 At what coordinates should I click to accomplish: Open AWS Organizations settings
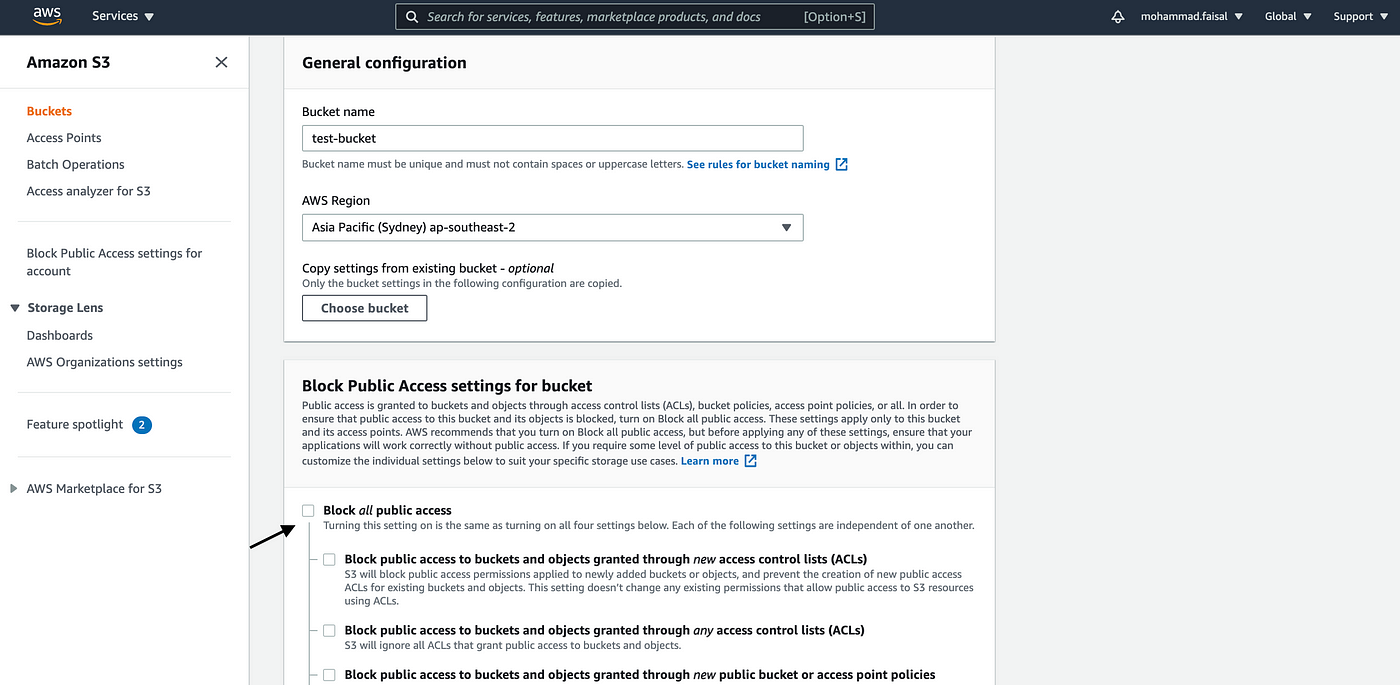[x=105, y=362]
